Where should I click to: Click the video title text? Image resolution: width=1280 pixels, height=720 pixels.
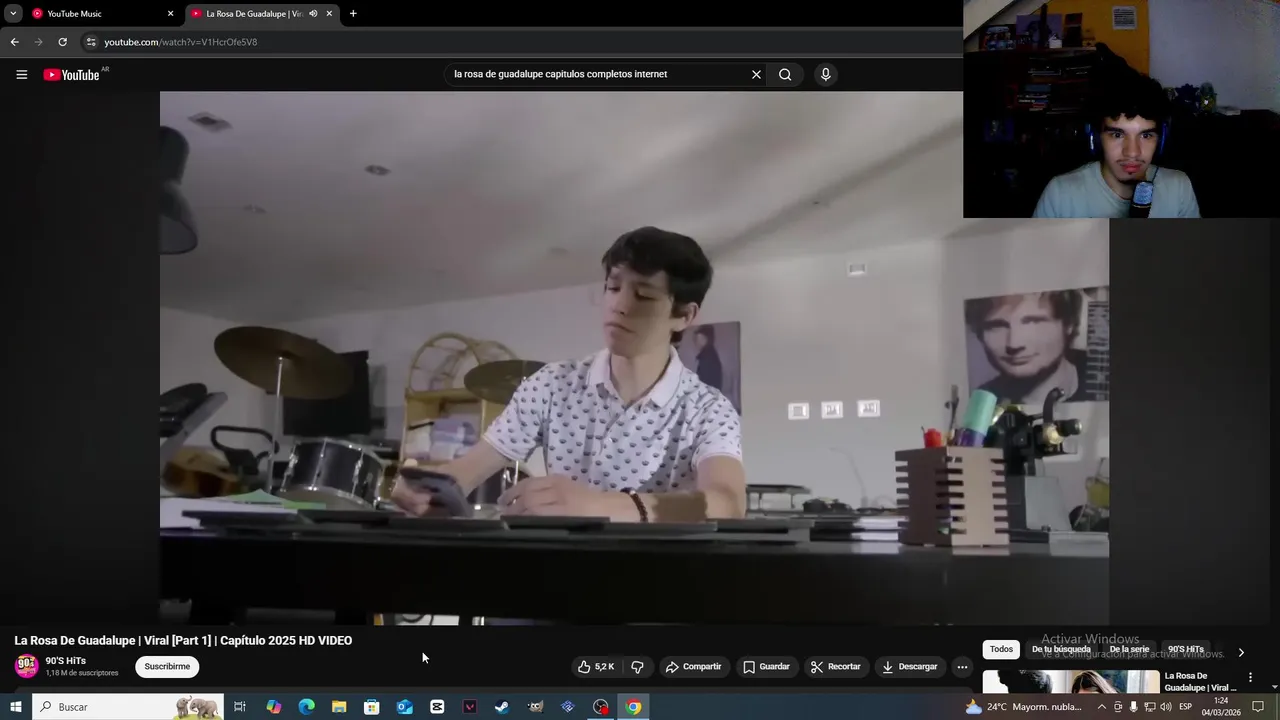[x=183, y=641]
